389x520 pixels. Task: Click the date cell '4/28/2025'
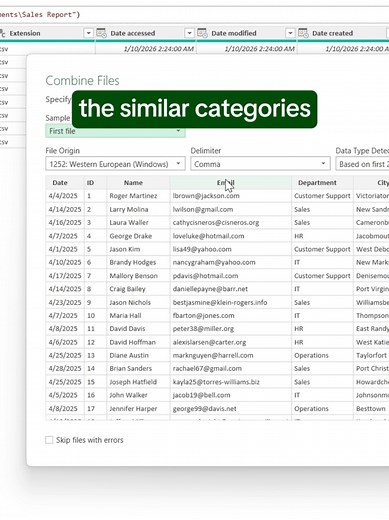point(65,368)
